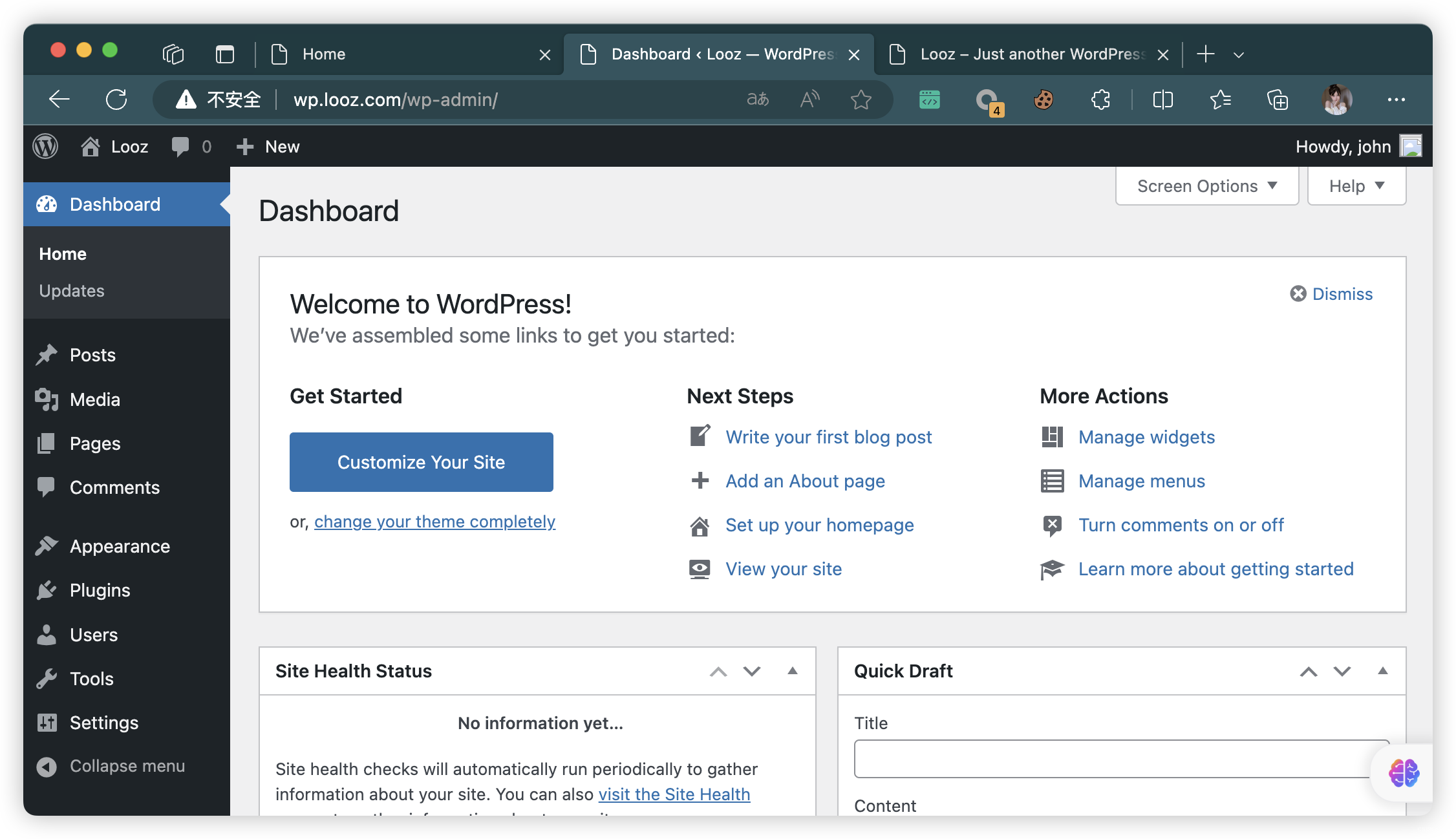Open the green code extension icon

point(930,100)
